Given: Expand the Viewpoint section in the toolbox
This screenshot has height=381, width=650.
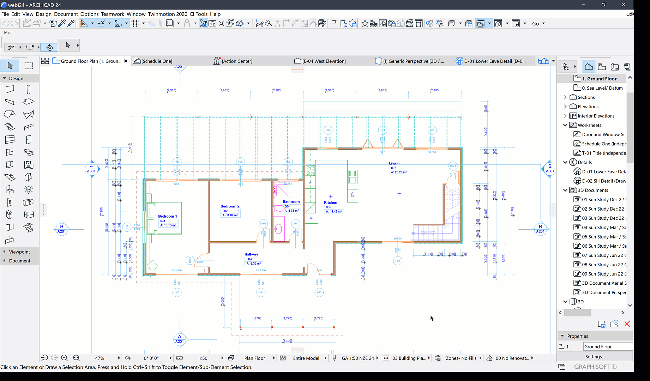Looking at the screenshot, I should tap(5, 252).
